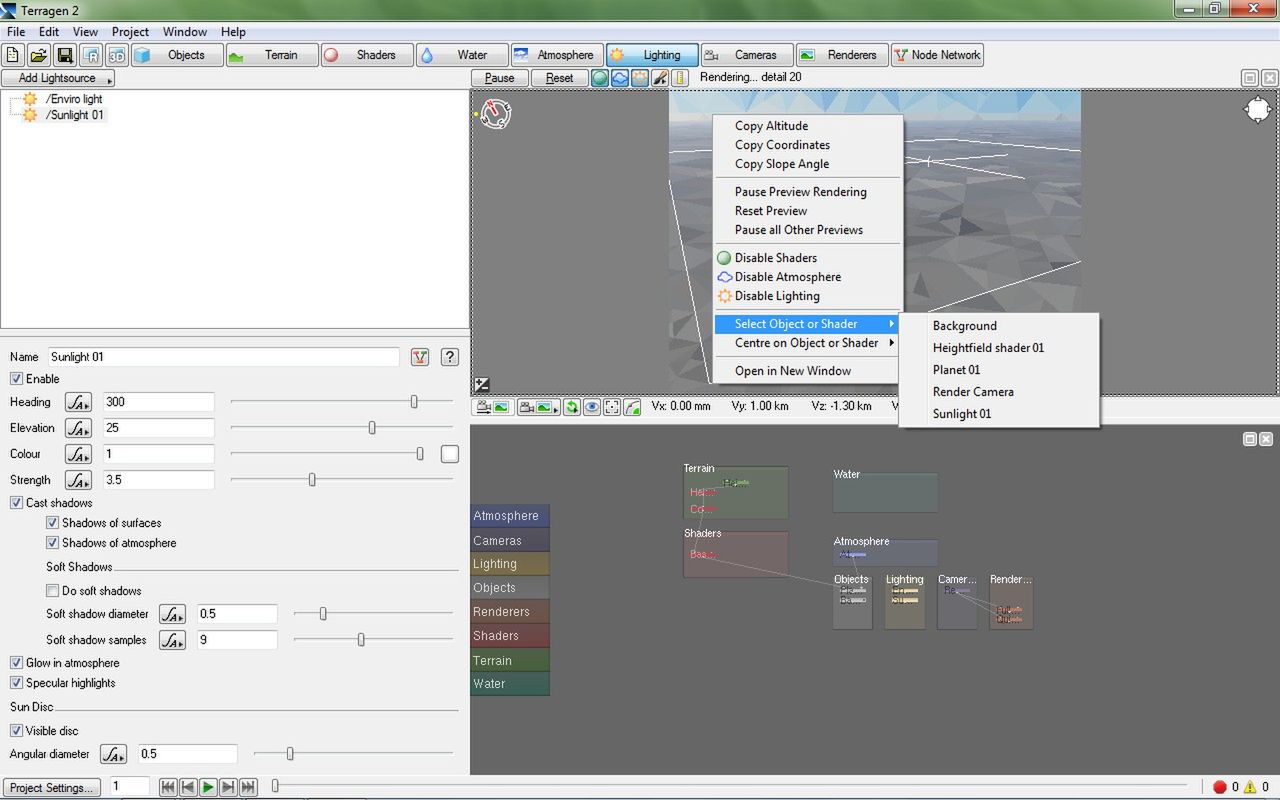Open set camera from preview dropdown
The image size is (1280, 800).
coord(541,407)
